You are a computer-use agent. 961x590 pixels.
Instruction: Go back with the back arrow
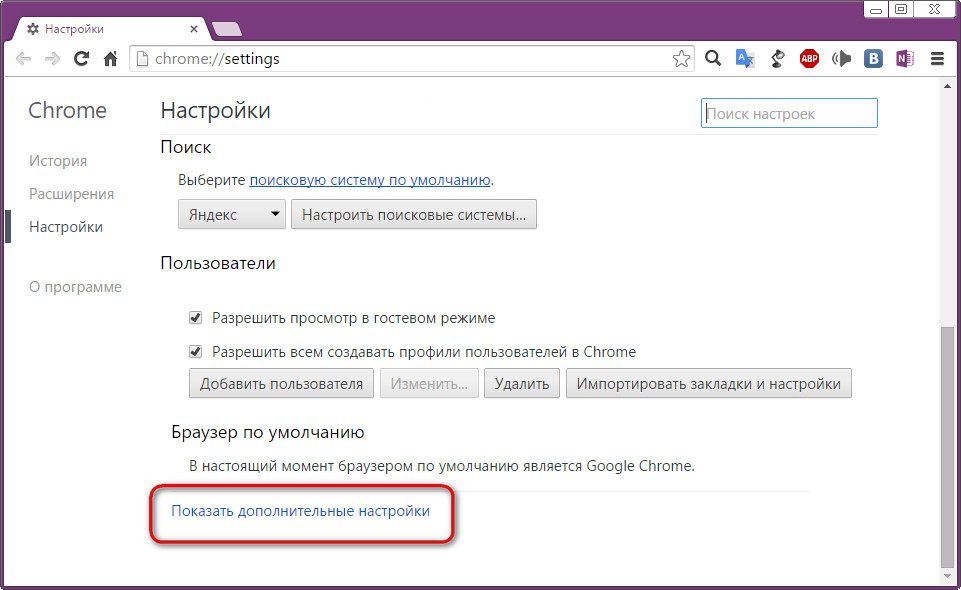[x=23, y=59]
